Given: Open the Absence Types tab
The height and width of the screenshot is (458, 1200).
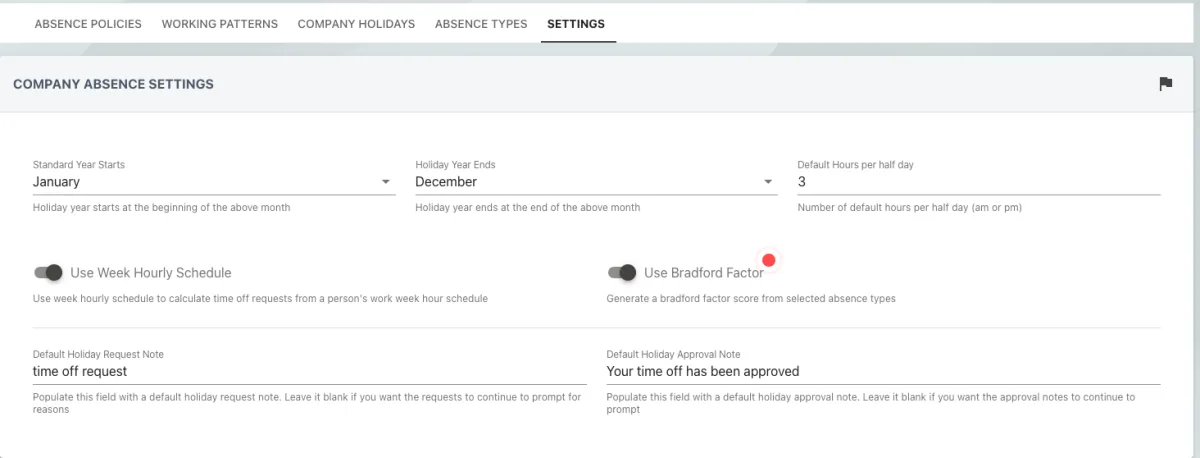Looking at the screenshot, I should tap(481, 24).
